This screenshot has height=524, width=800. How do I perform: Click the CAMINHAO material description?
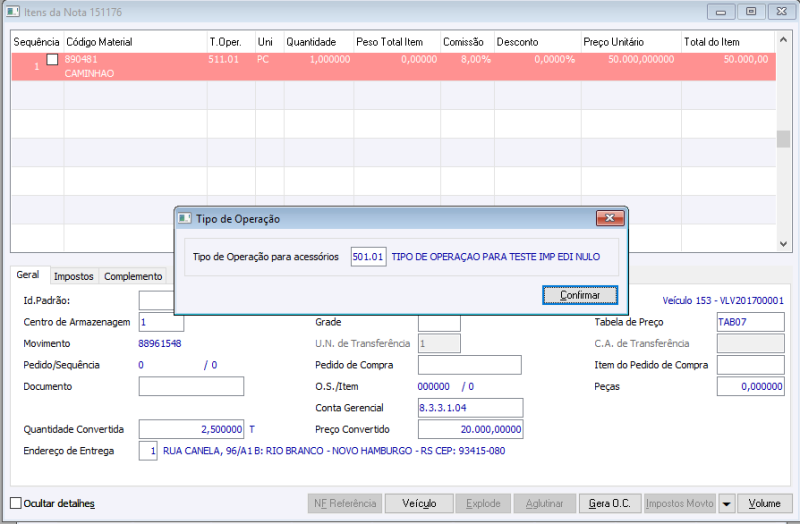pyautogui.click(x=89, y=73)
